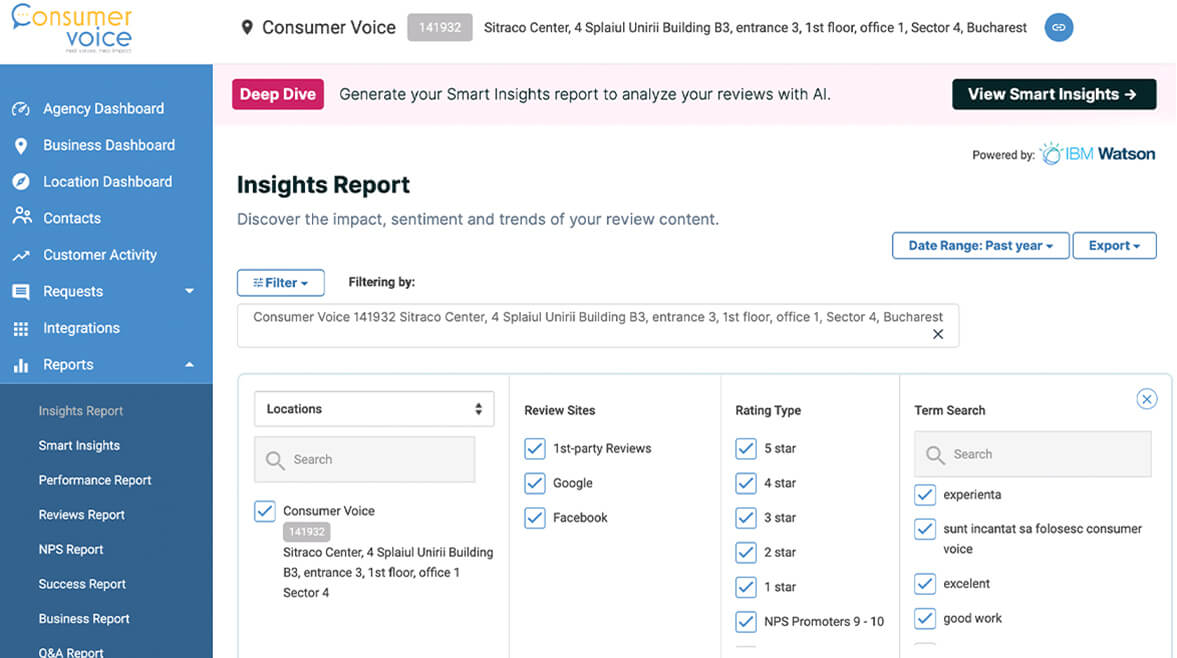
Task: Click the IBM Watson logo
Action: [x=1097, y=154]
